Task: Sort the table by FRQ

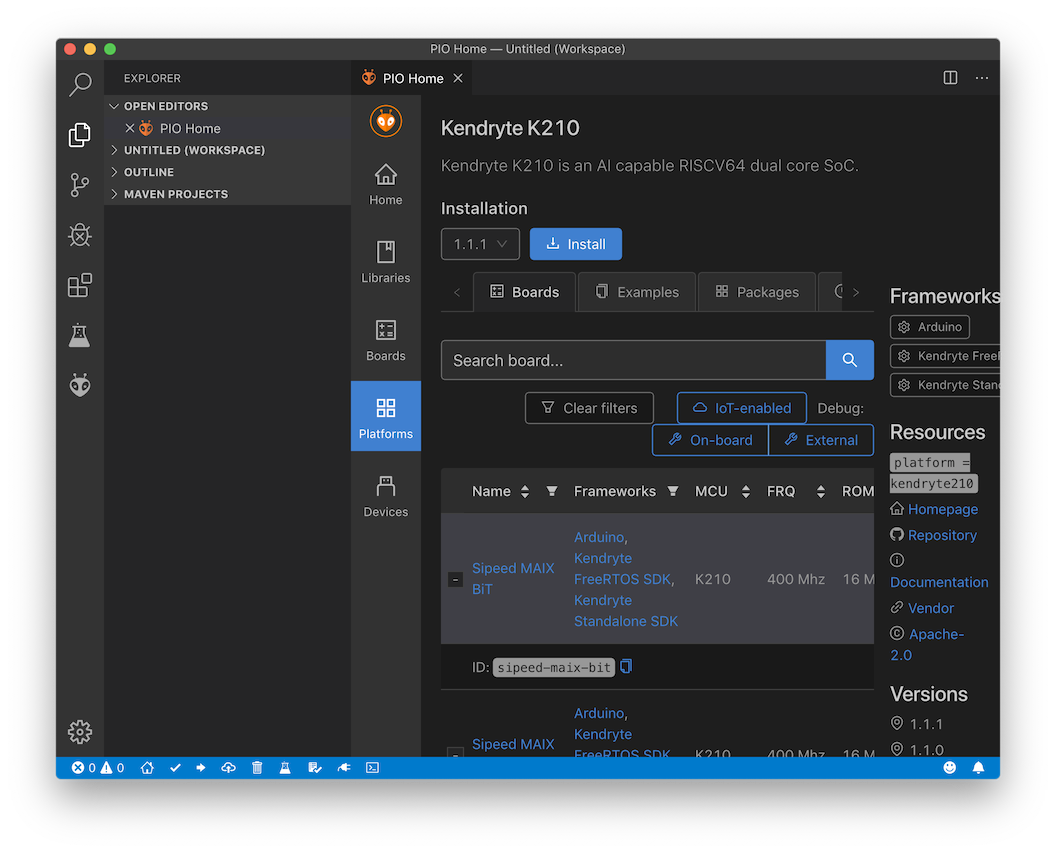Action: point(820,491)
